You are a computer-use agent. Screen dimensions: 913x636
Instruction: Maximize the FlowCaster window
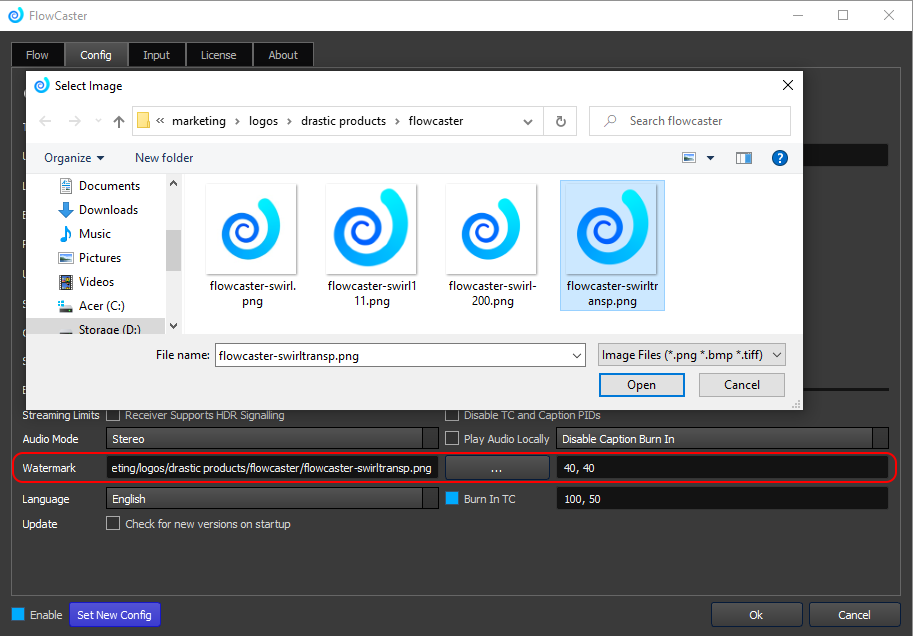click(x=843, y=15)
